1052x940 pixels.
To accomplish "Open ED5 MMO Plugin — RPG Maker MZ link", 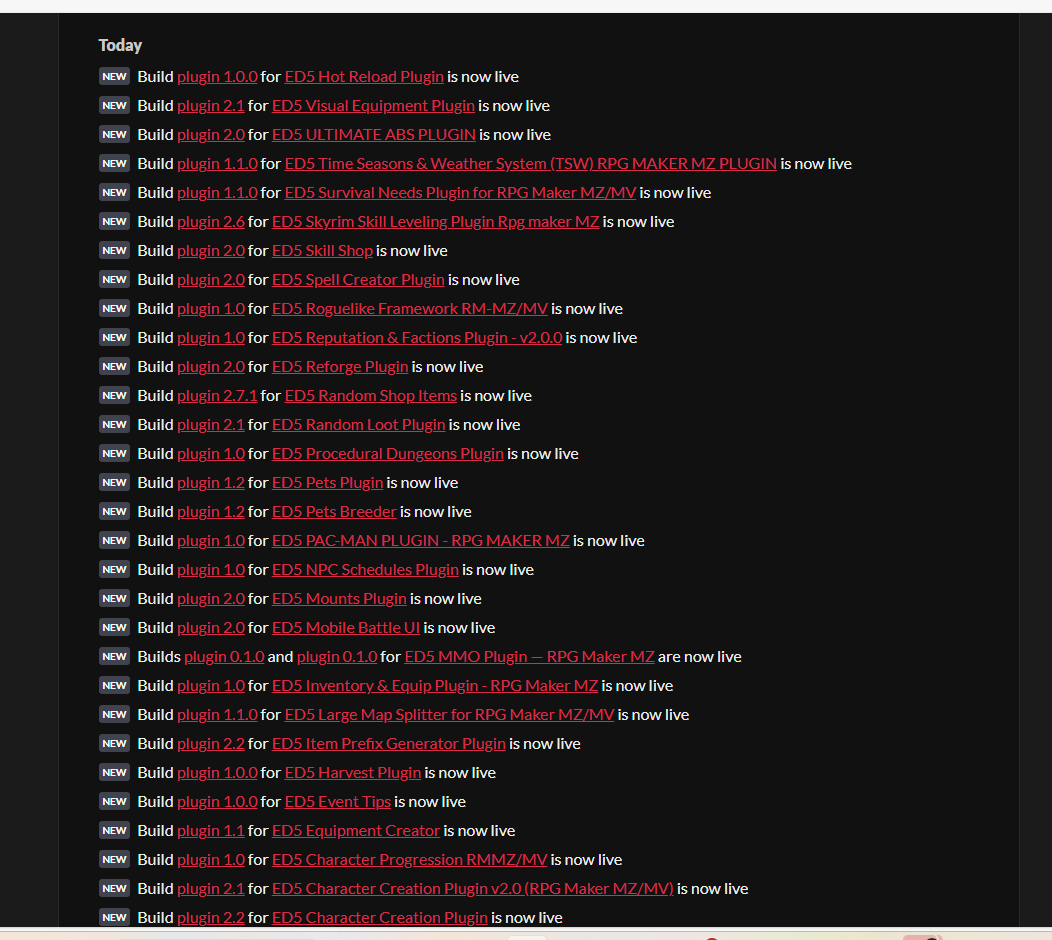I will pyautogui.click(x=529, y=656).
